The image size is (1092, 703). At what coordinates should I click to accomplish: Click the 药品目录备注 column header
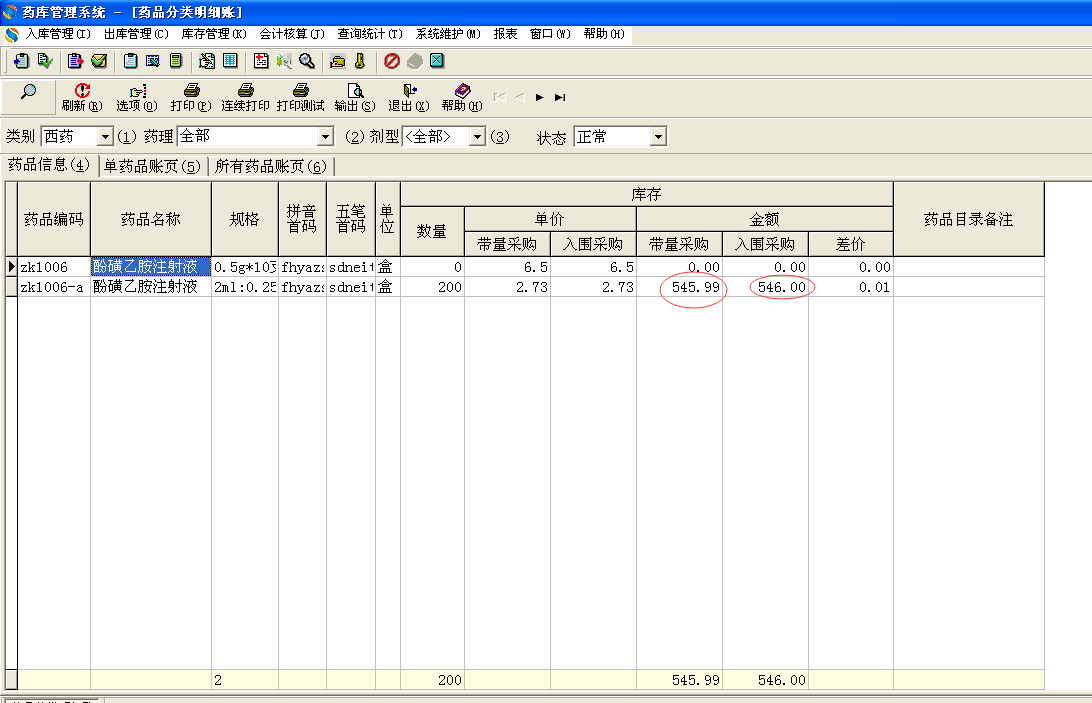click(x=968, y=219)
